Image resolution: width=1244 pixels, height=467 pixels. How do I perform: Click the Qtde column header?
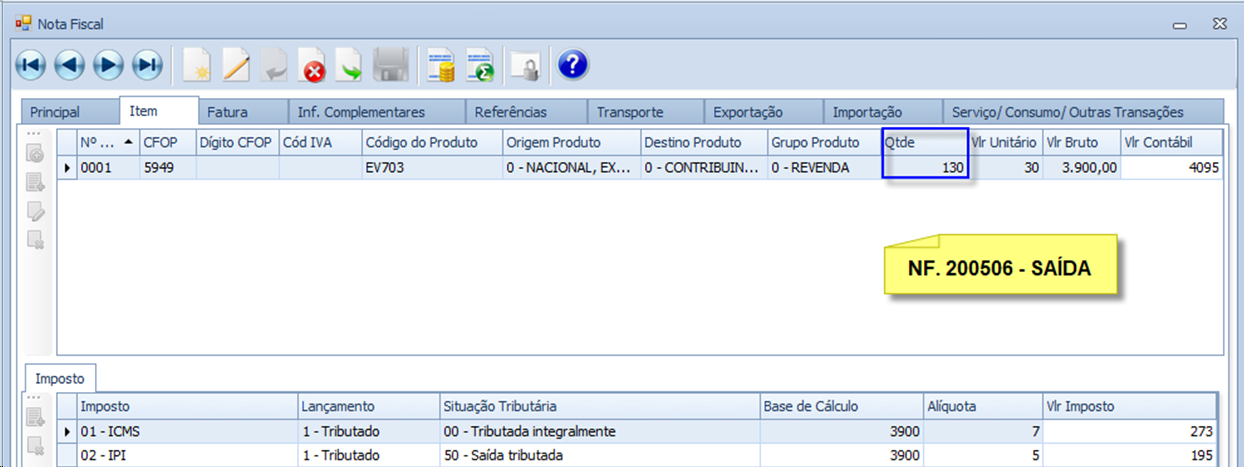pyautogui.click(x=925, y=142)
